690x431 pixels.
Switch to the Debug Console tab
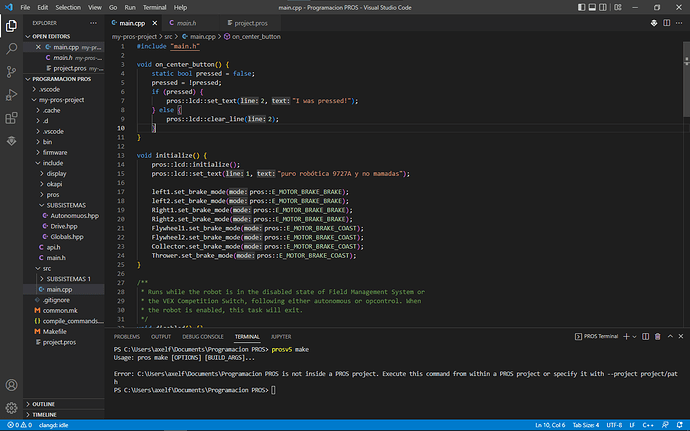(203, 337)
